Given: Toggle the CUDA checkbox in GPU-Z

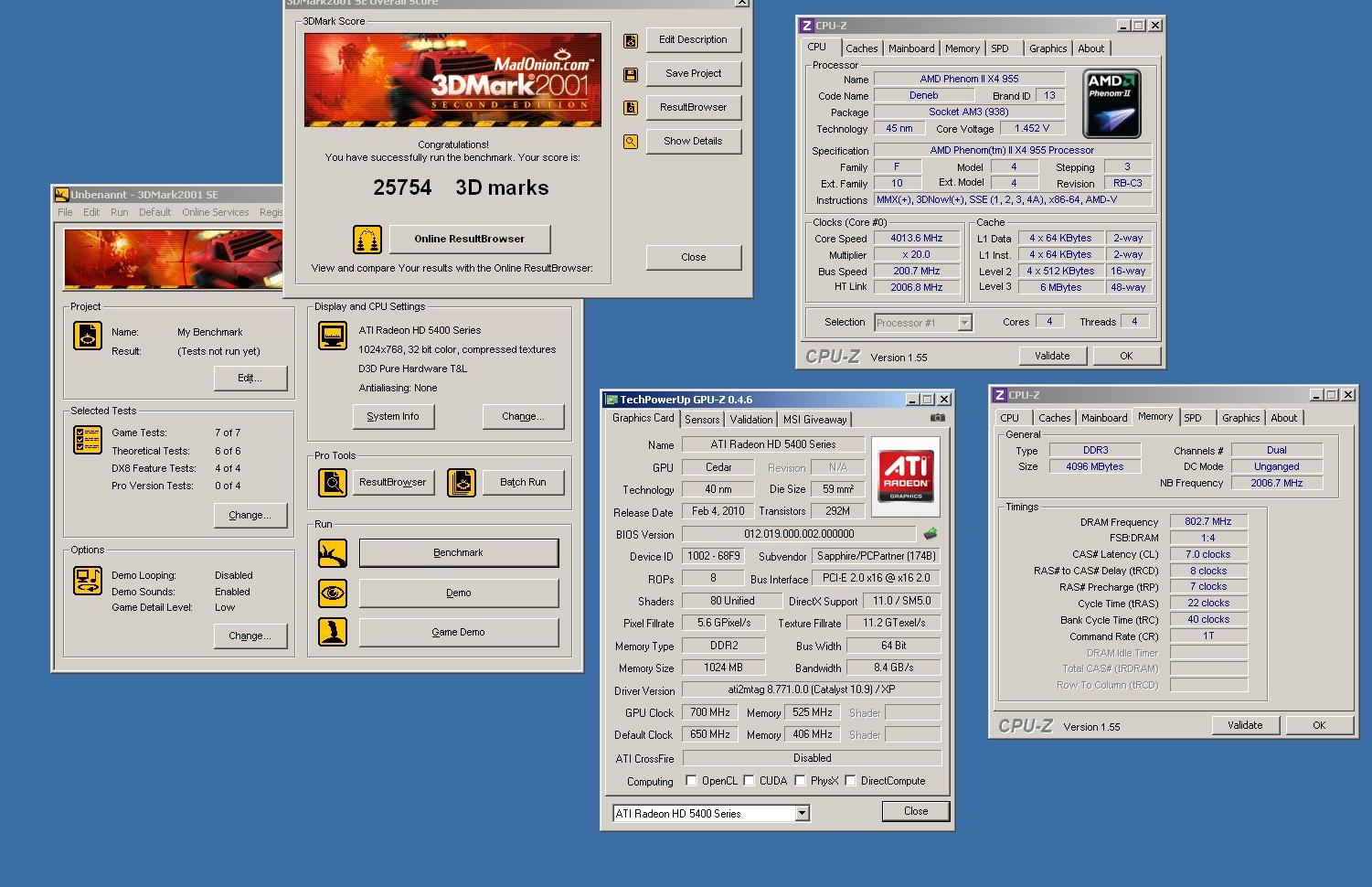Looking at the screenshot, I should [749, 781].
